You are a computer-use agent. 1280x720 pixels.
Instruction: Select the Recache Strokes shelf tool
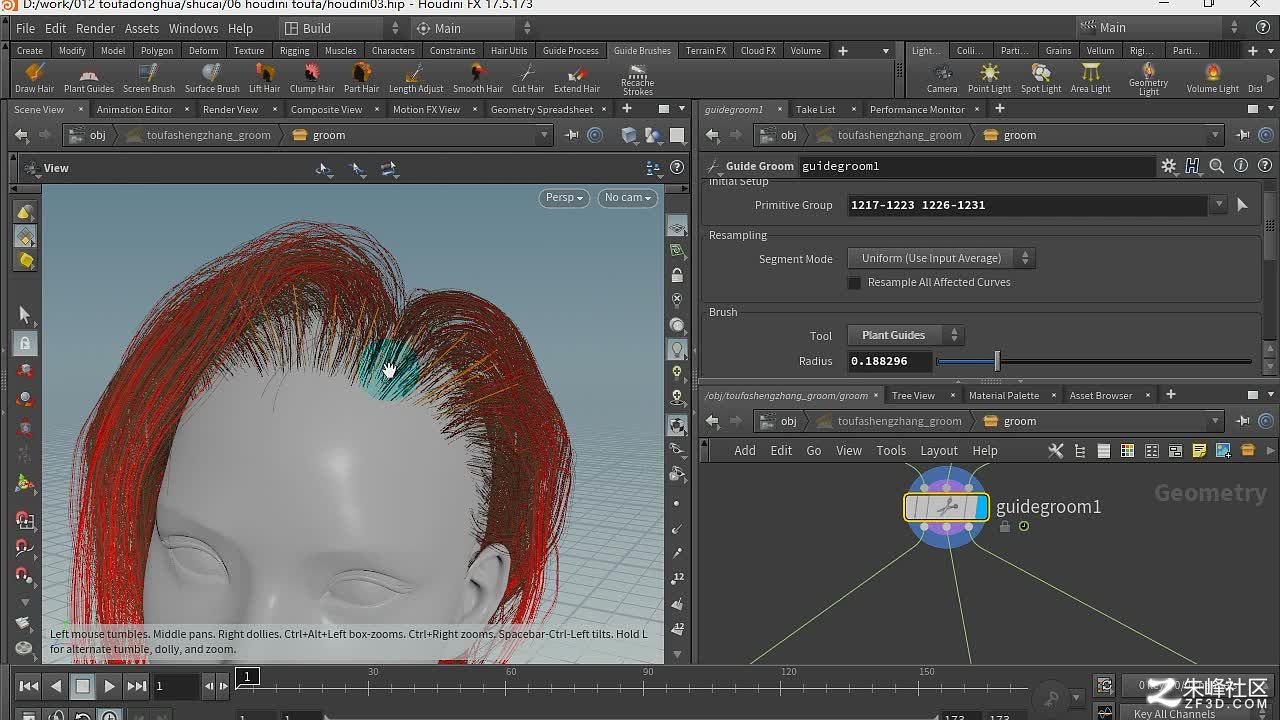tap(637, 80)
